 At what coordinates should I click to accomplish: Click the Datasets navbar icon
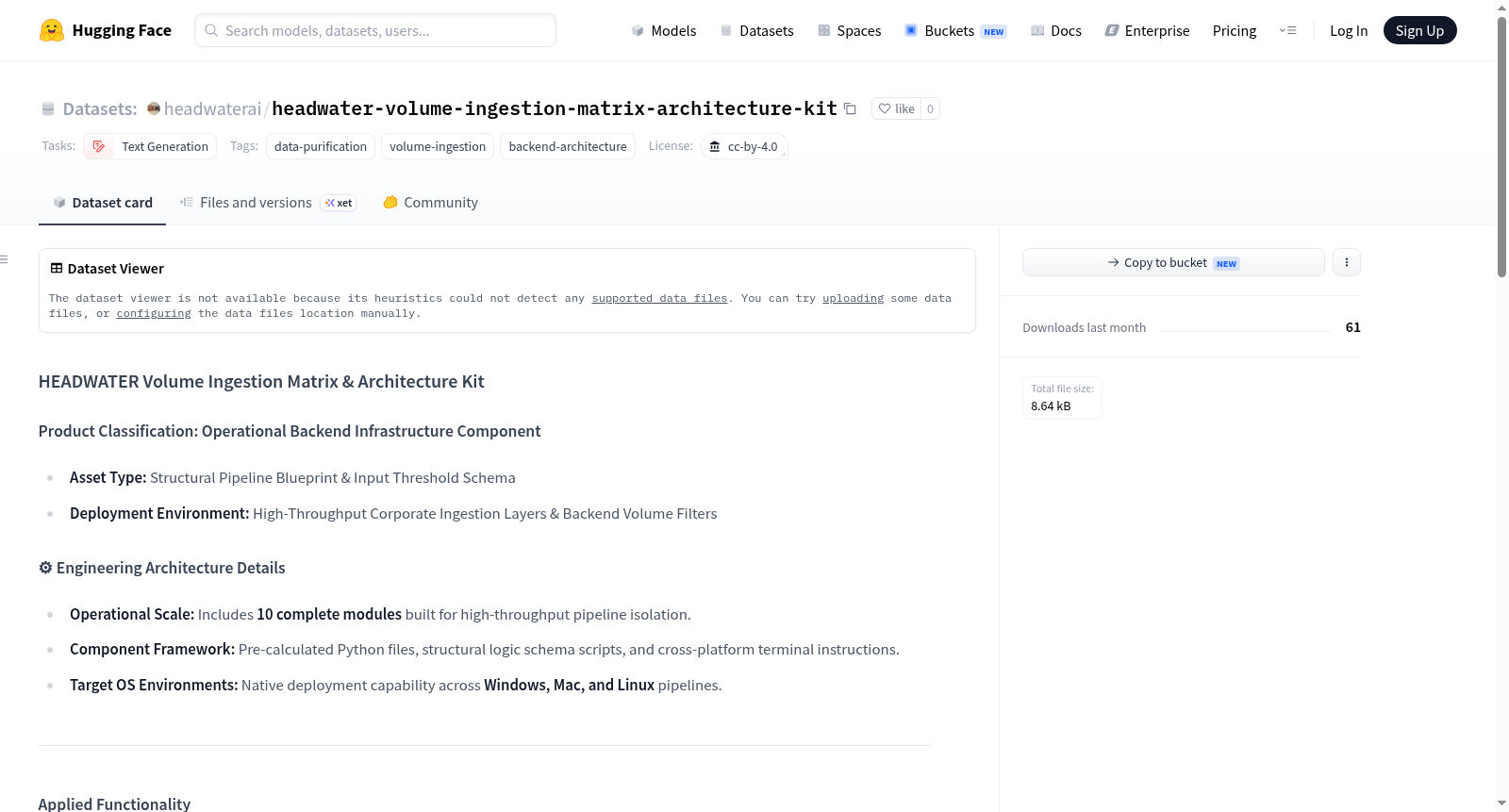tap(726, 30)
